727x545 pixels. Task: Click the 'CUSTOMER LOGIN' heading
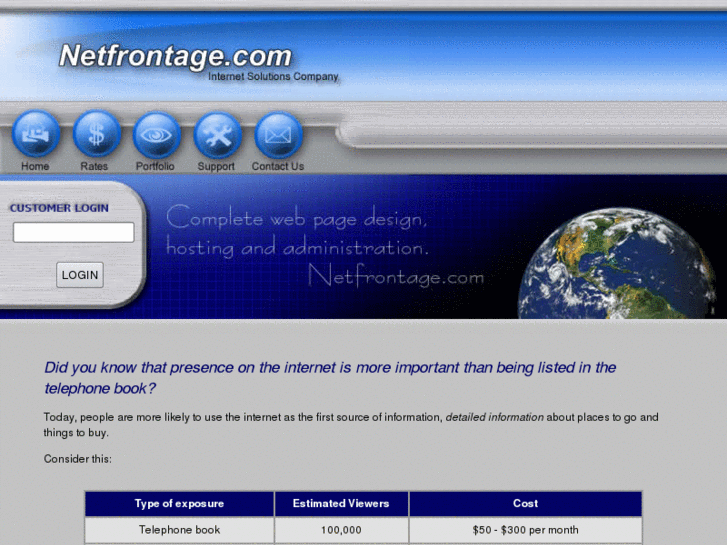pyautogui.click(x=59, y=208)
